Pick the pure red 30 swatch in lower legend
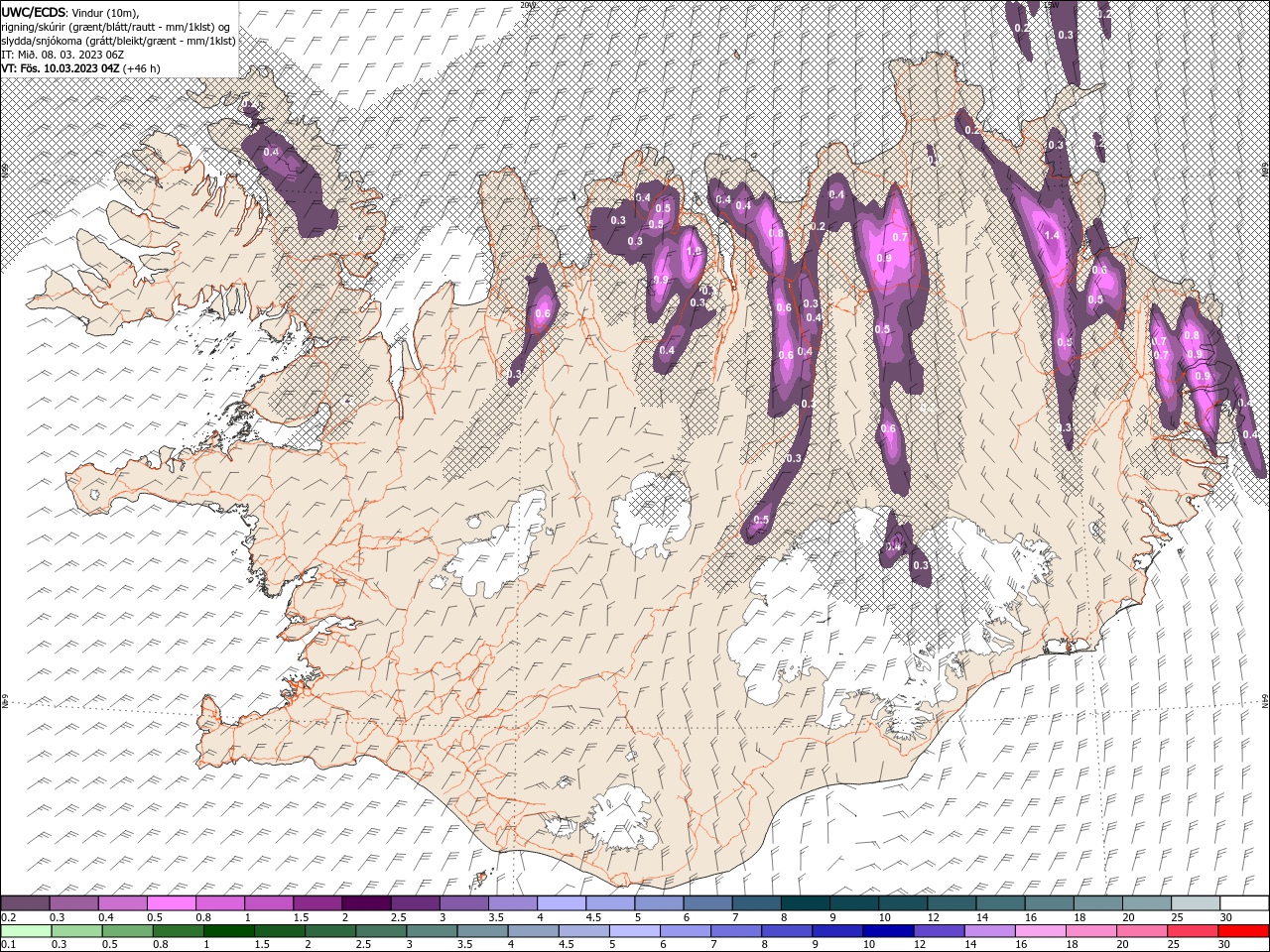The image size is (1270, 952). point(1244,931)
